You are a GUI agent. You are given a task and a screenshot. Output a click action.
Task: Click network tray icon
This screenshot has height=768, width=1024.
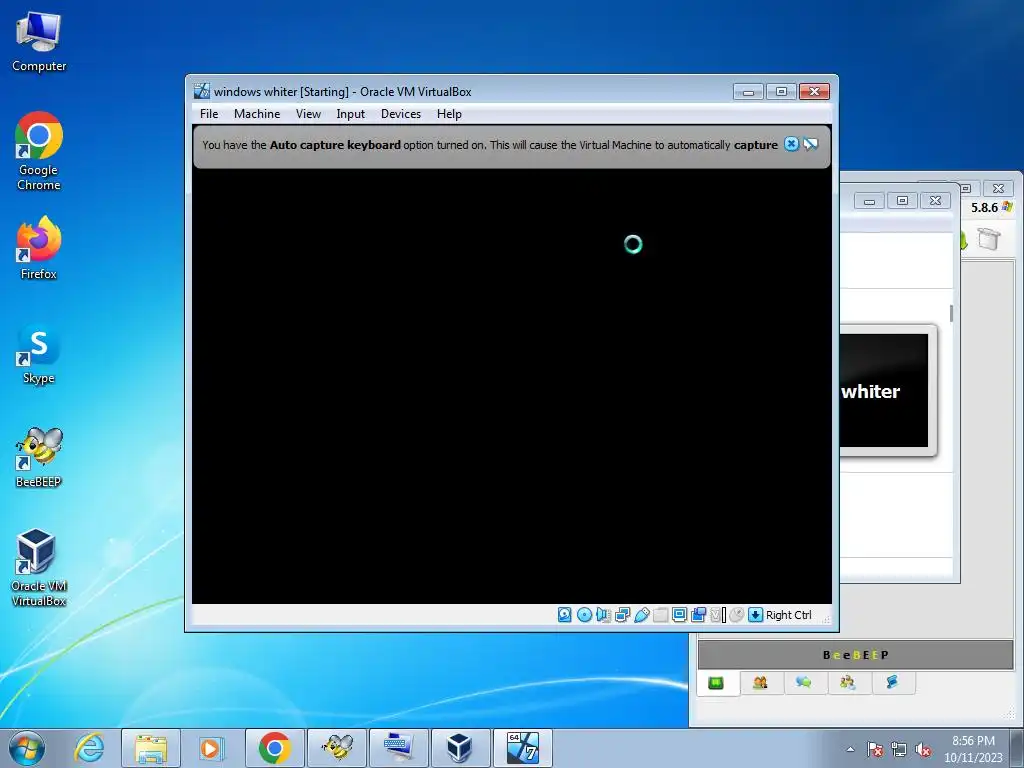(x=899, y=749)
